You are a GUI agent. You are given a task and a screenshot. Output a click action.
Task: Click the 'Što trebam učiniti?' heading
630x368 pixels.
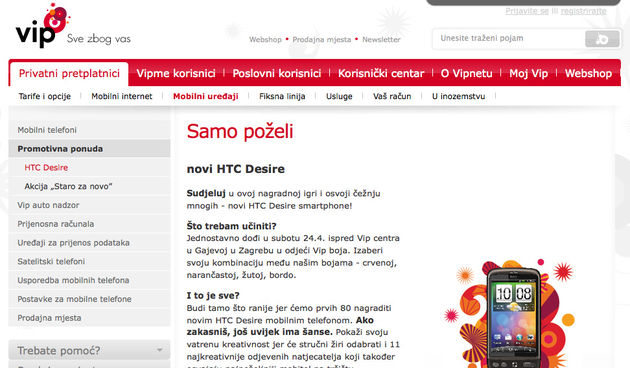[x=231, y=226]
